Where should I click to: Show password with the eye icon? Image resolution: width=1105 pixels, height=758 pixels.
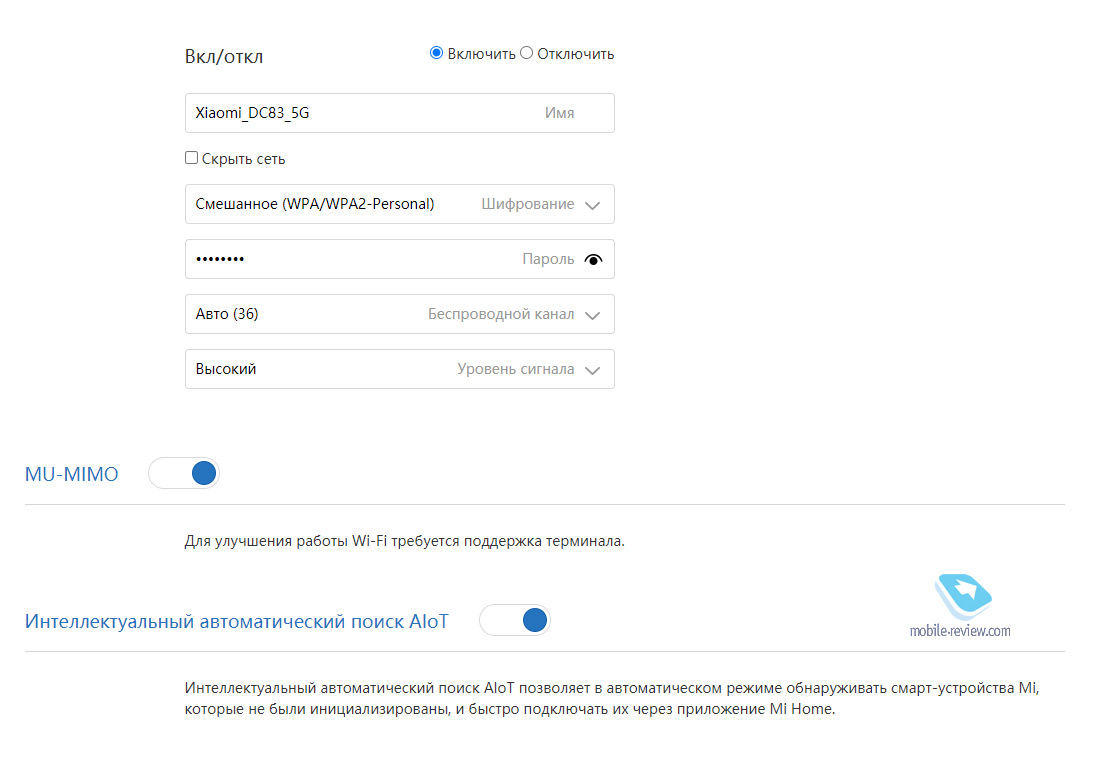(x=593, y=260)
